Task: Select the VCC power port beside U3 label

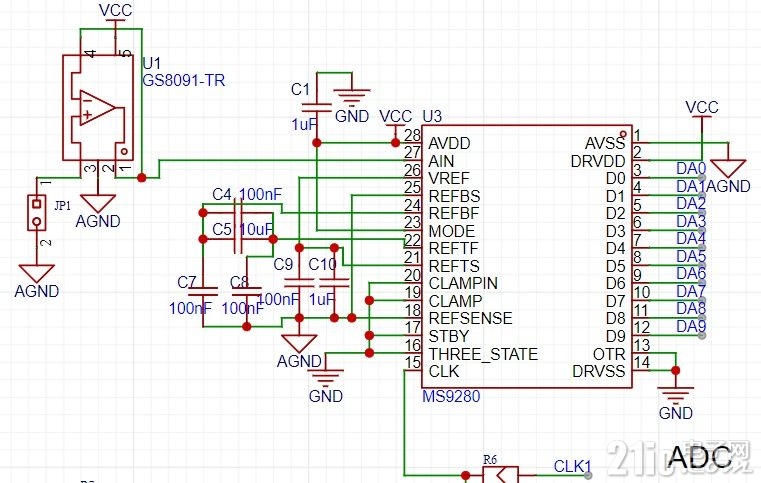Action: [395, 117]
